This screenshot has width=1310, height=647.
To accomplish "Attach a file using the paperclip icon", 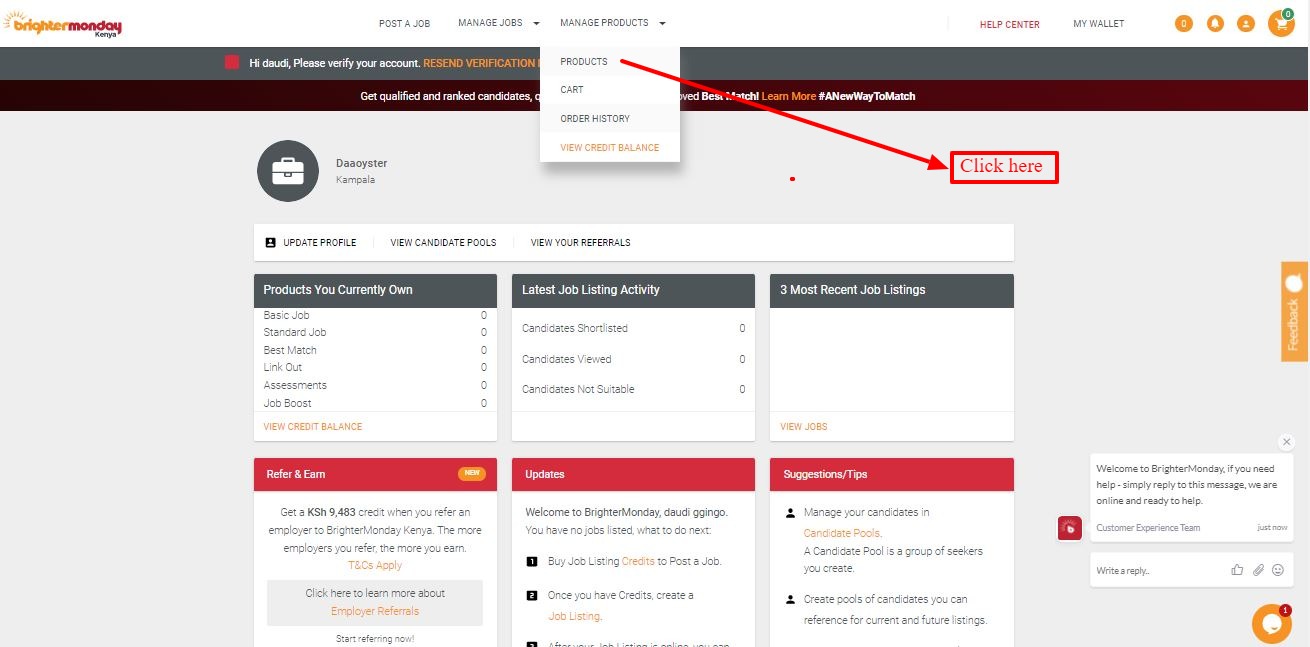I will coord(1258,570).
